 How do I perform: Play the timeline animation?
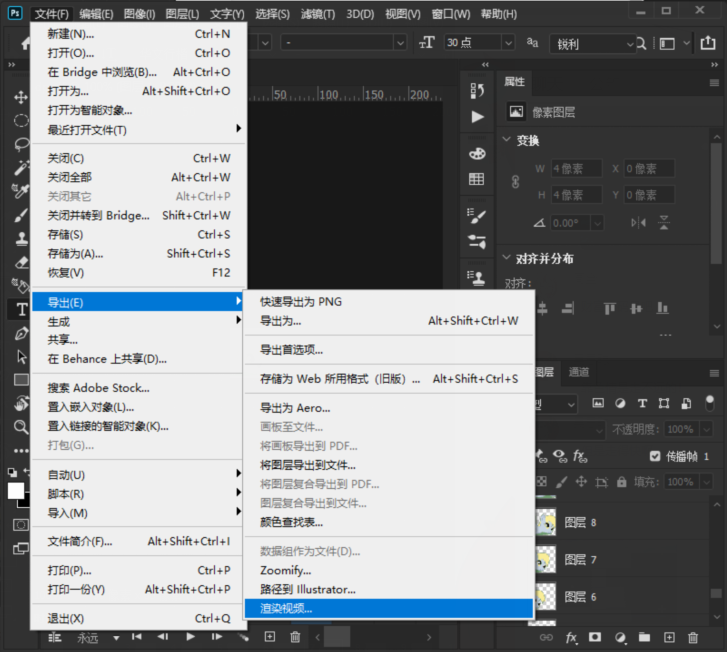190,637
